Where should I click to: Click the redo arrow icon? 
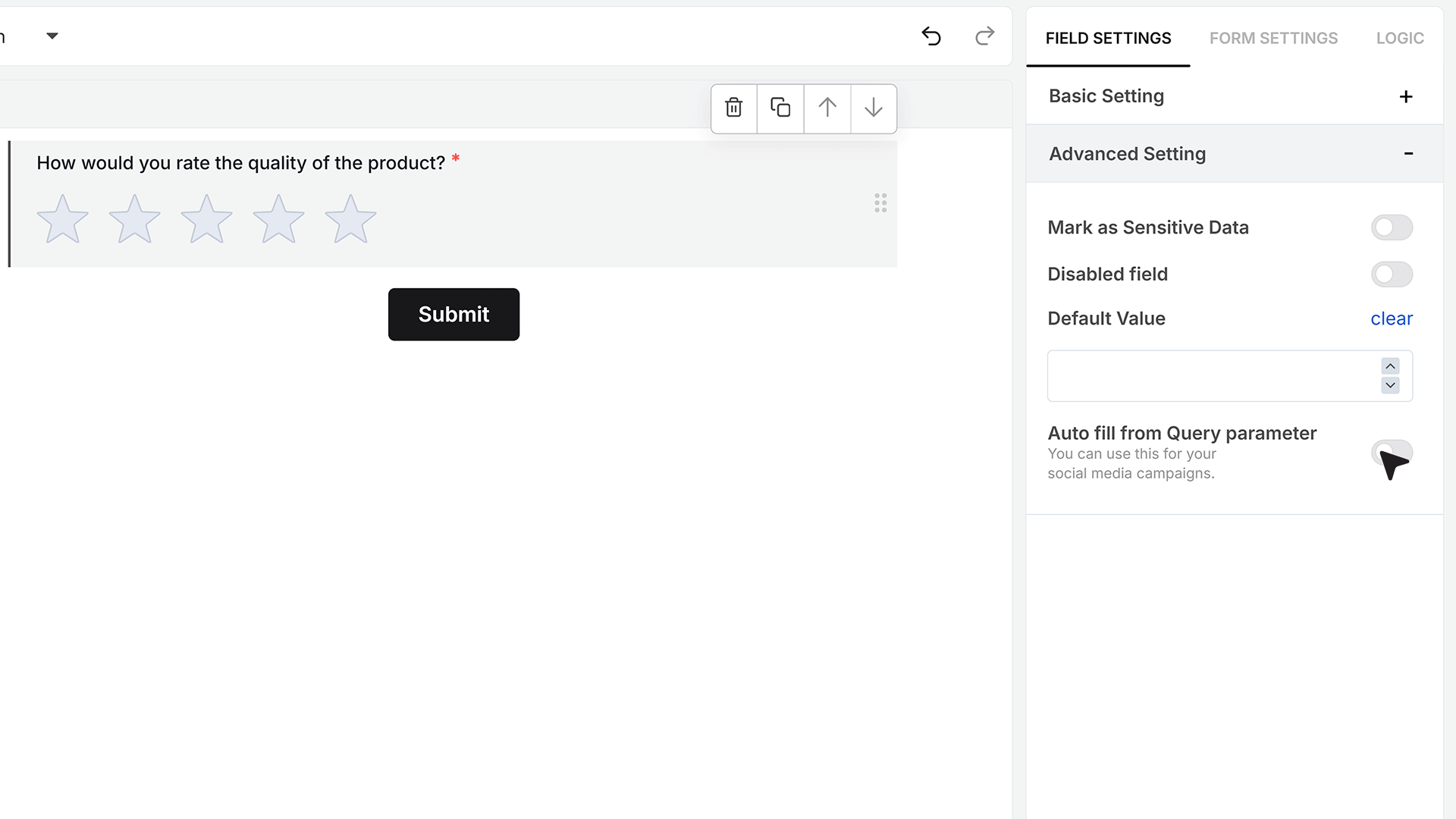click(x=984, y=36)
